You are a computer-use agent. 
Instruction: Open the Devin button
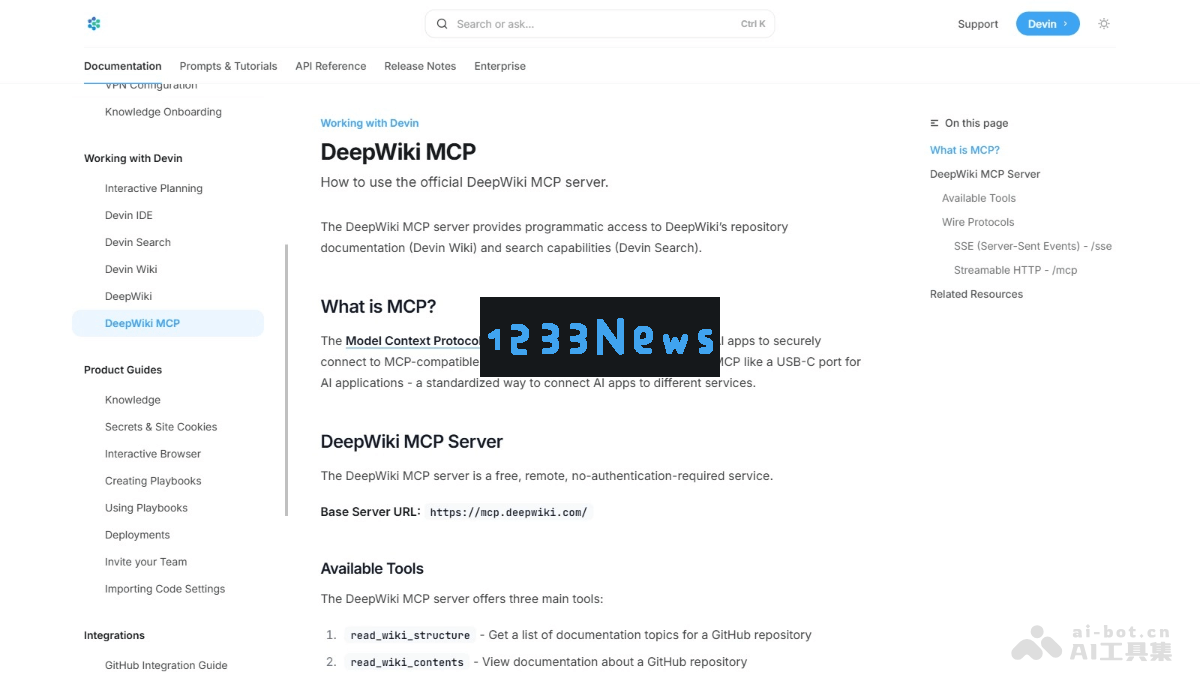click(1047, 24)
